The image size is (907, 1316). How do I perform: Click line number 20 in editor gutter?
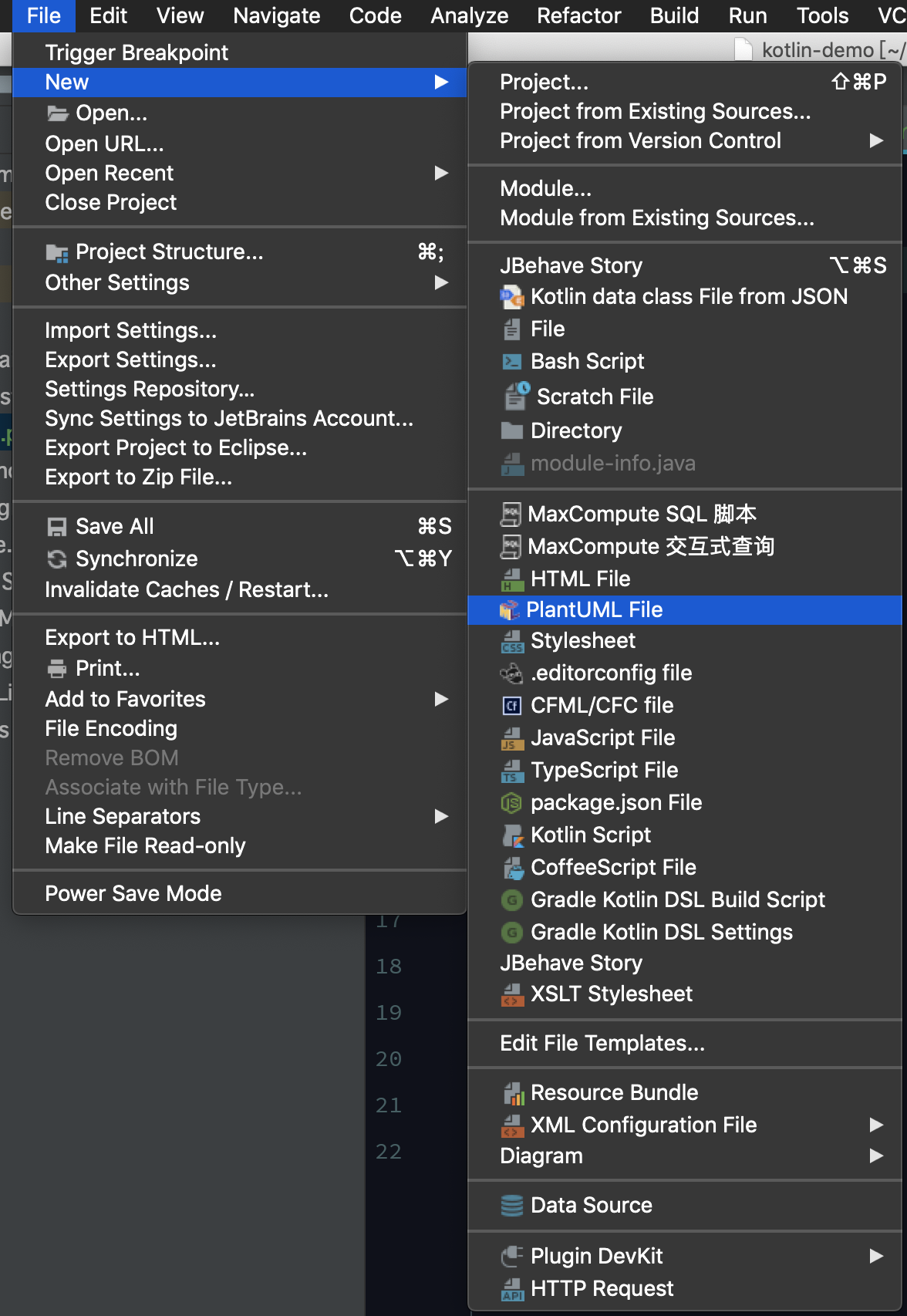[388, 1059]
